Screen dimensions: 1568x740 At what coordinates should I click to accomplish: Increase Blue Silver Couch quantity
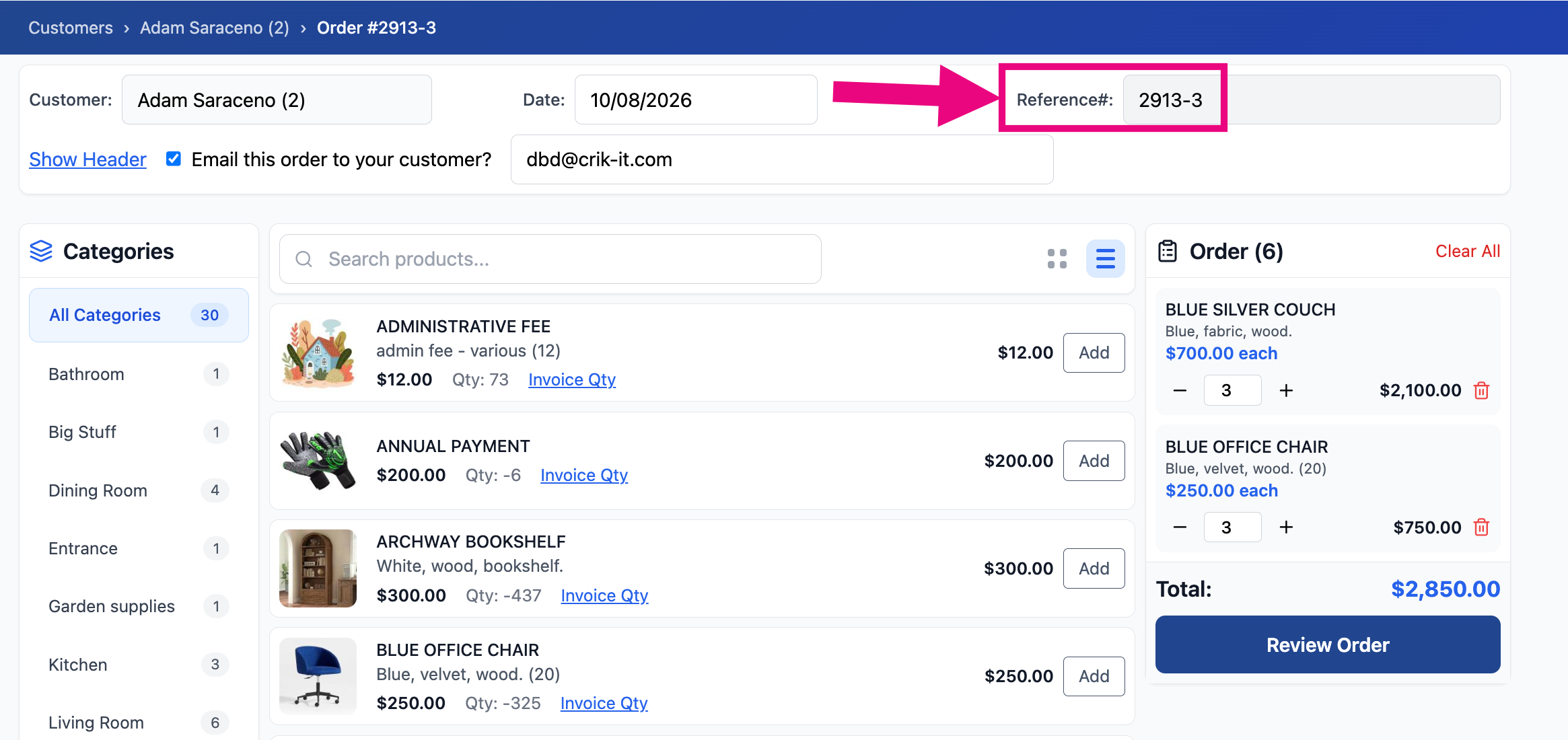[1286, 391]
